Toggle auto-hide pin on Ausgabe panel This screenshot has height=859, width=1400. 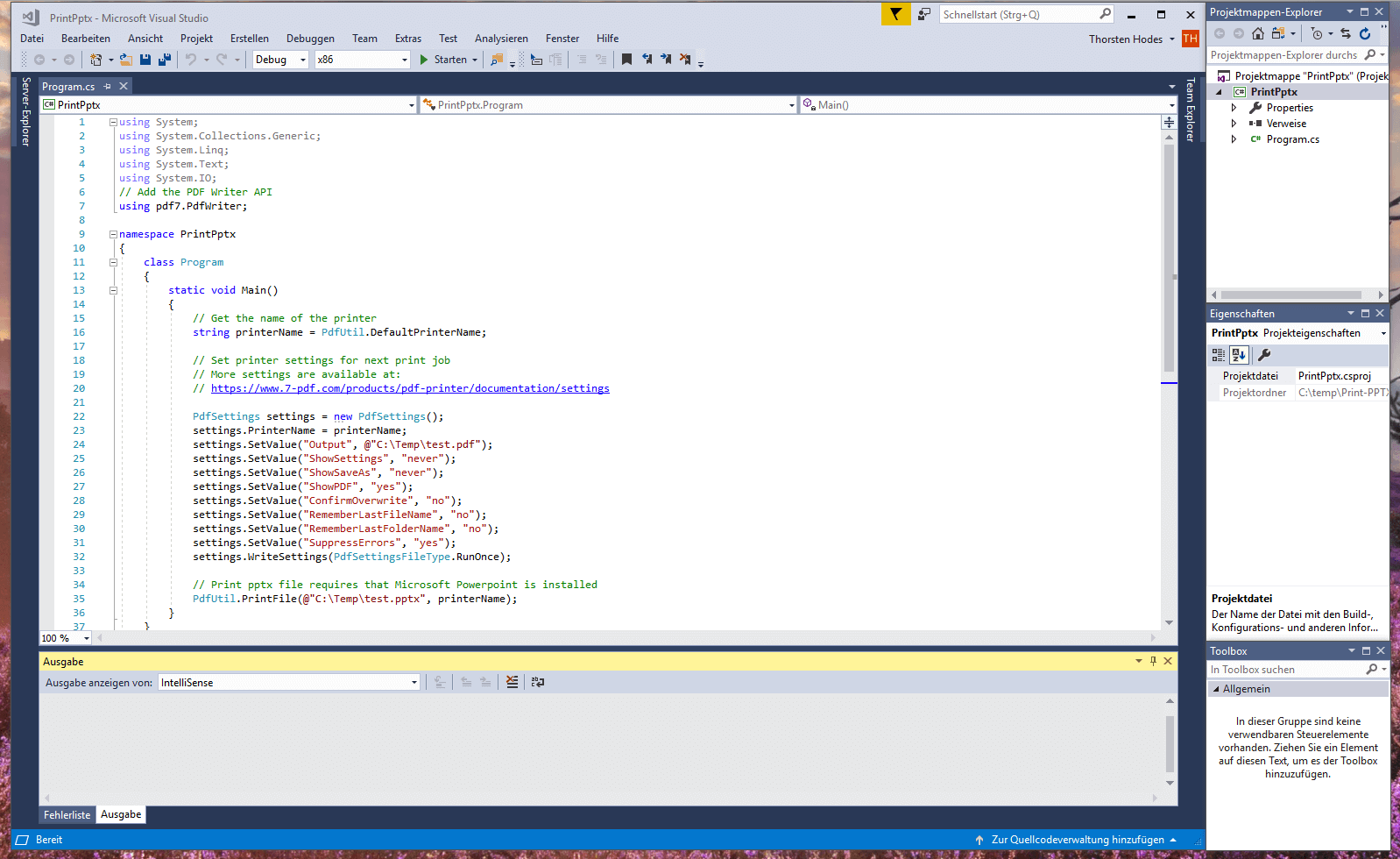click(1153, 661)
